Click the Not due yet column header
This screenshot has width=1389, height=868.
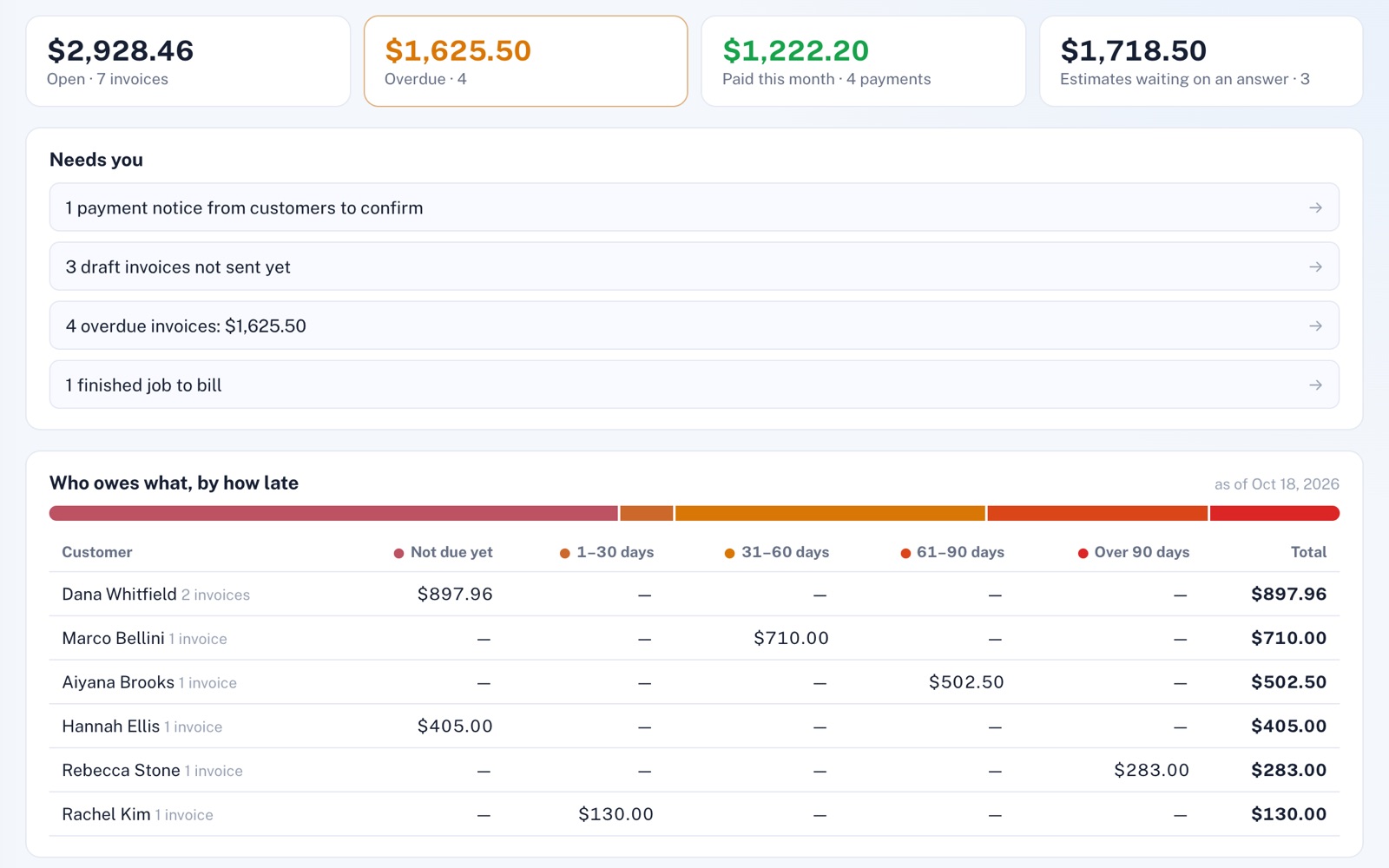coord(443,552)
